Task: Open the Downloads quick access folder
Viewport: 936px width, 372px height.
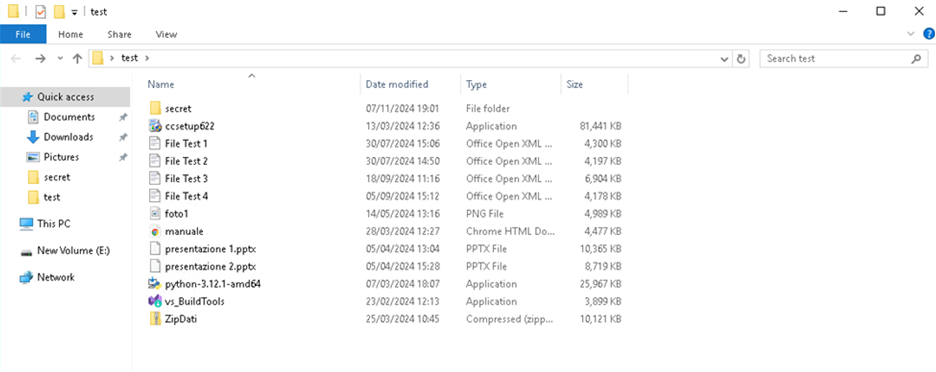Action: coord(68,137)
